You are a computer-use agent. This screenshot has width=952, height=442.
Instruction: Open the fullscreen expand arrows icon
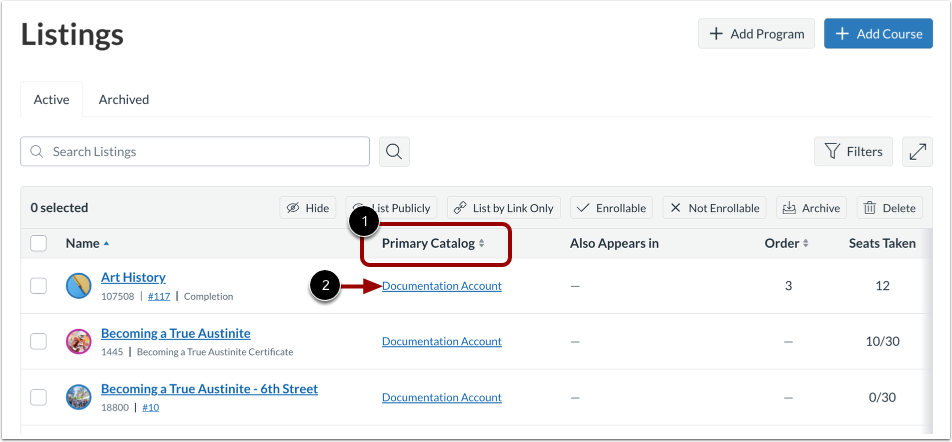(x=917, y=152)
